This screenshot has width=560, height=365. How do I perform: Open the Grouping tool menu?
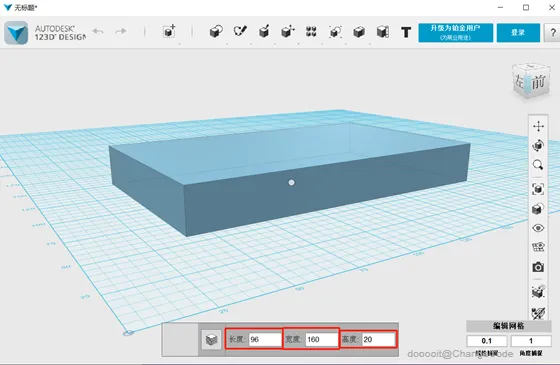tap(335, 32)
